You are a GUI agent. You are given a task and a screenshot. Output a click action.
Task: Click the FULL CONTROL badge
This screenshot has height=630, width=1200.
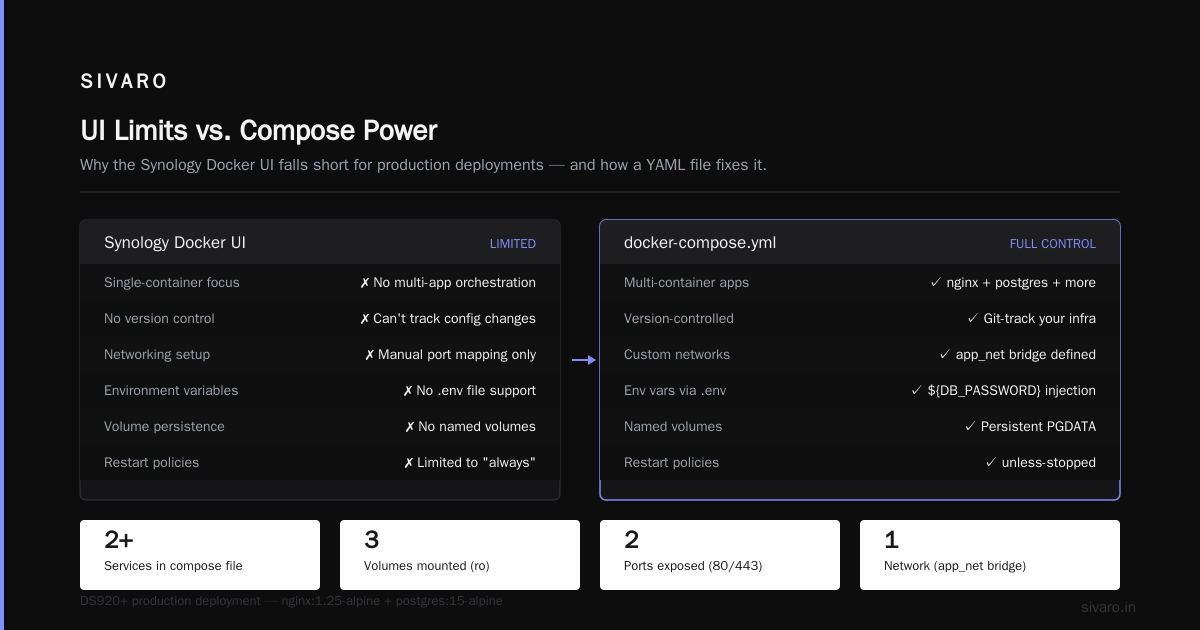(x=1052, y=244)
